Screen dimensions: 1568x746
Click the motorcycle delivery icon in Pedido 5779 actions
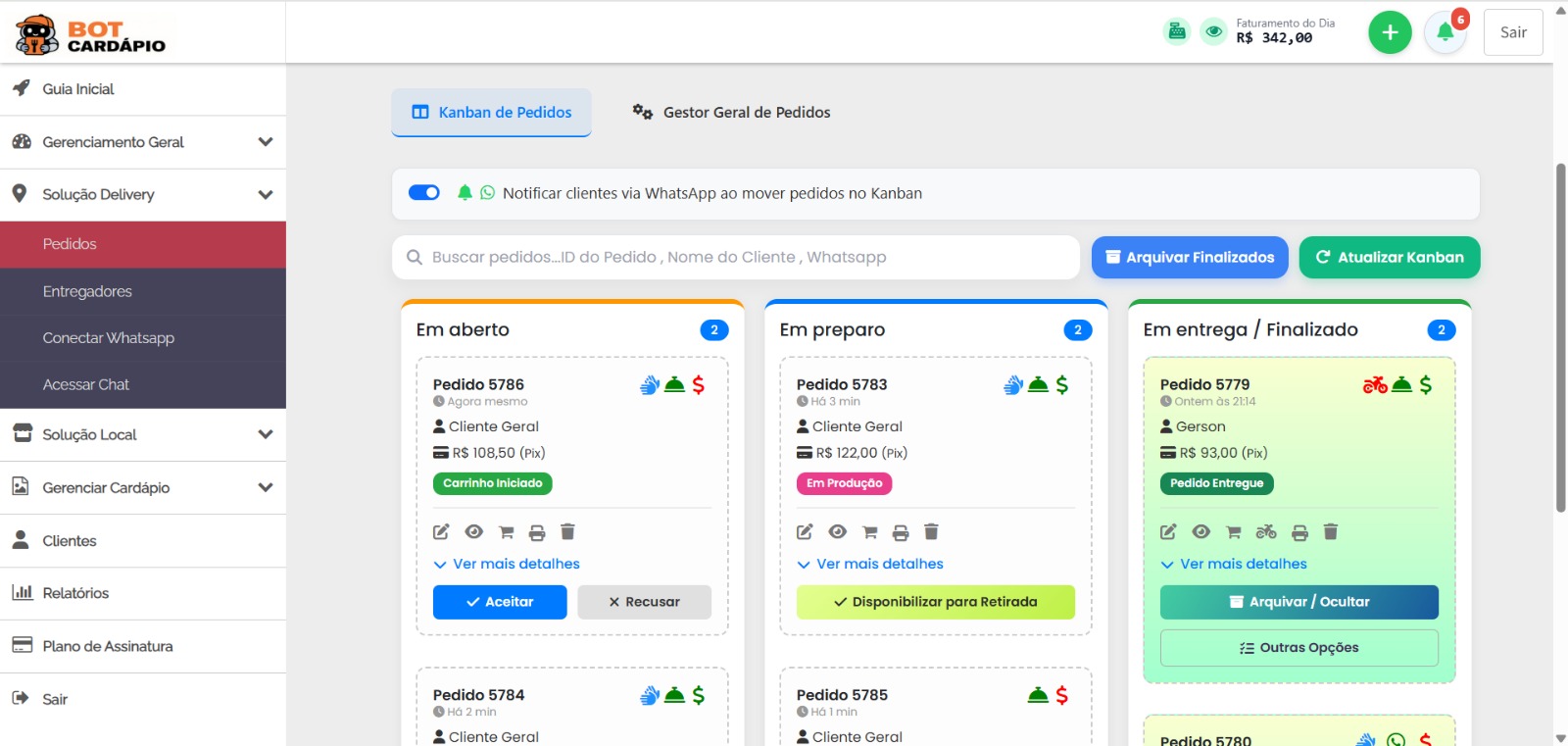pyautogui.click(x=1266, y=532)
